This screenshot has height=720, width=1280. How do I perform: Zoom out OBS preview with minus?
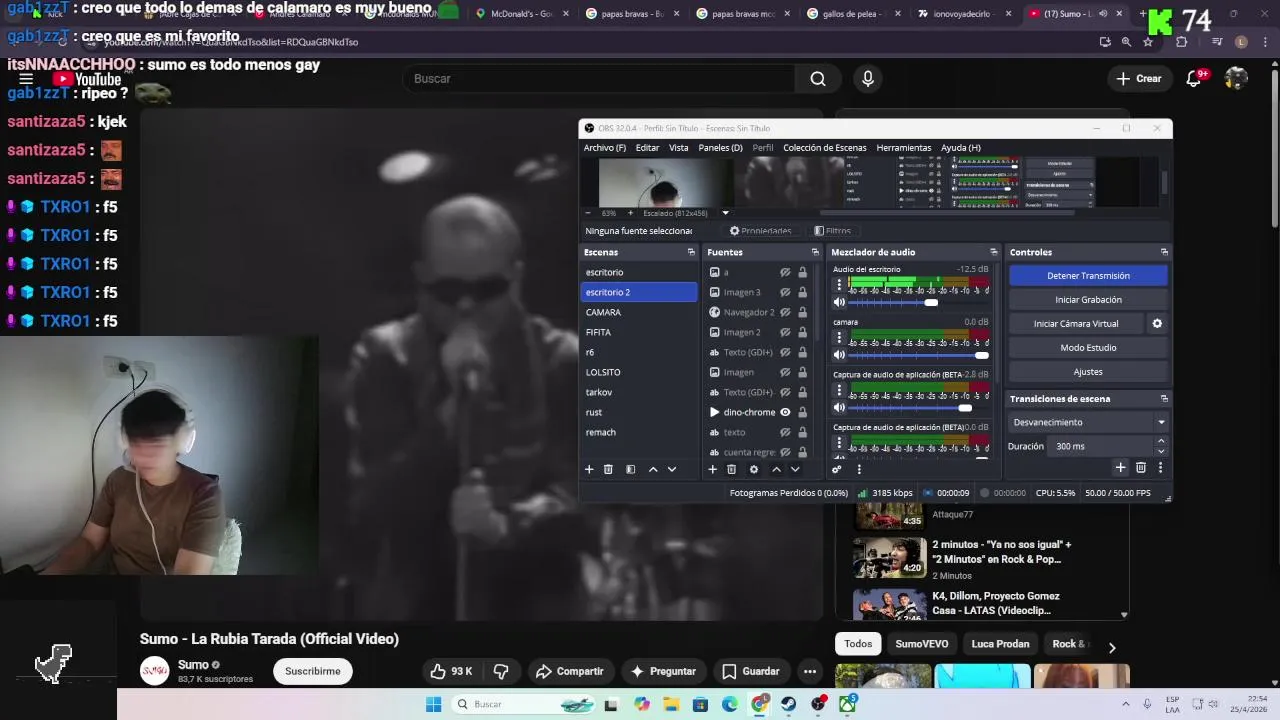(x=588, y=213)
